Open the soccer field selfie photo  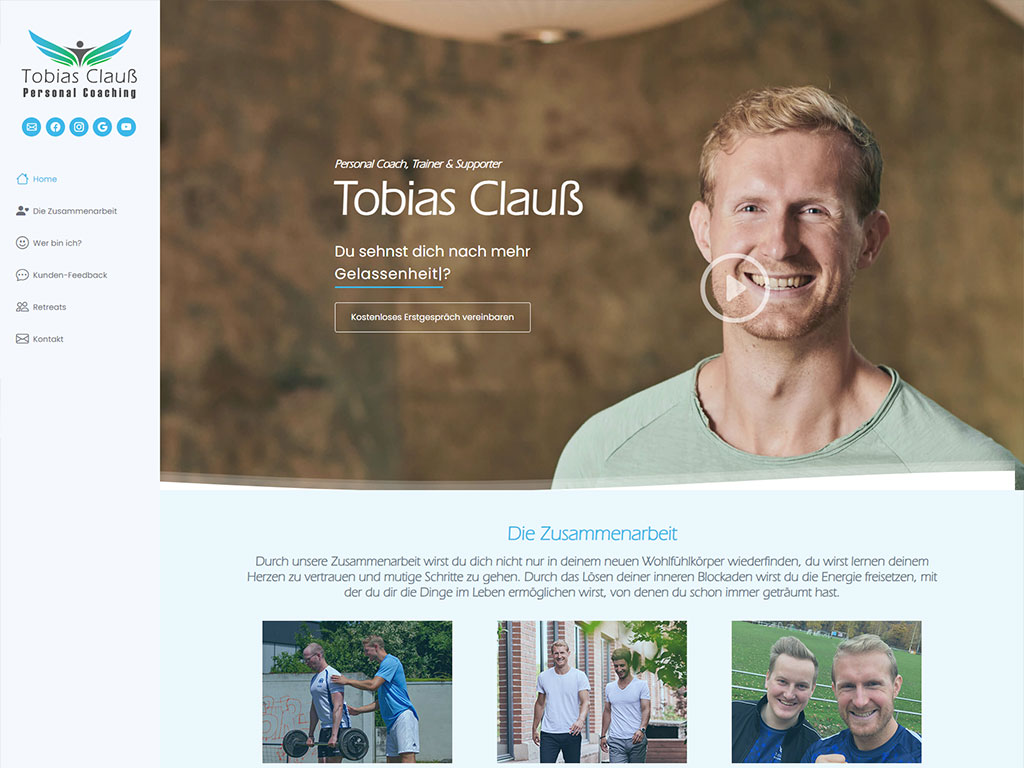[826, 692]
